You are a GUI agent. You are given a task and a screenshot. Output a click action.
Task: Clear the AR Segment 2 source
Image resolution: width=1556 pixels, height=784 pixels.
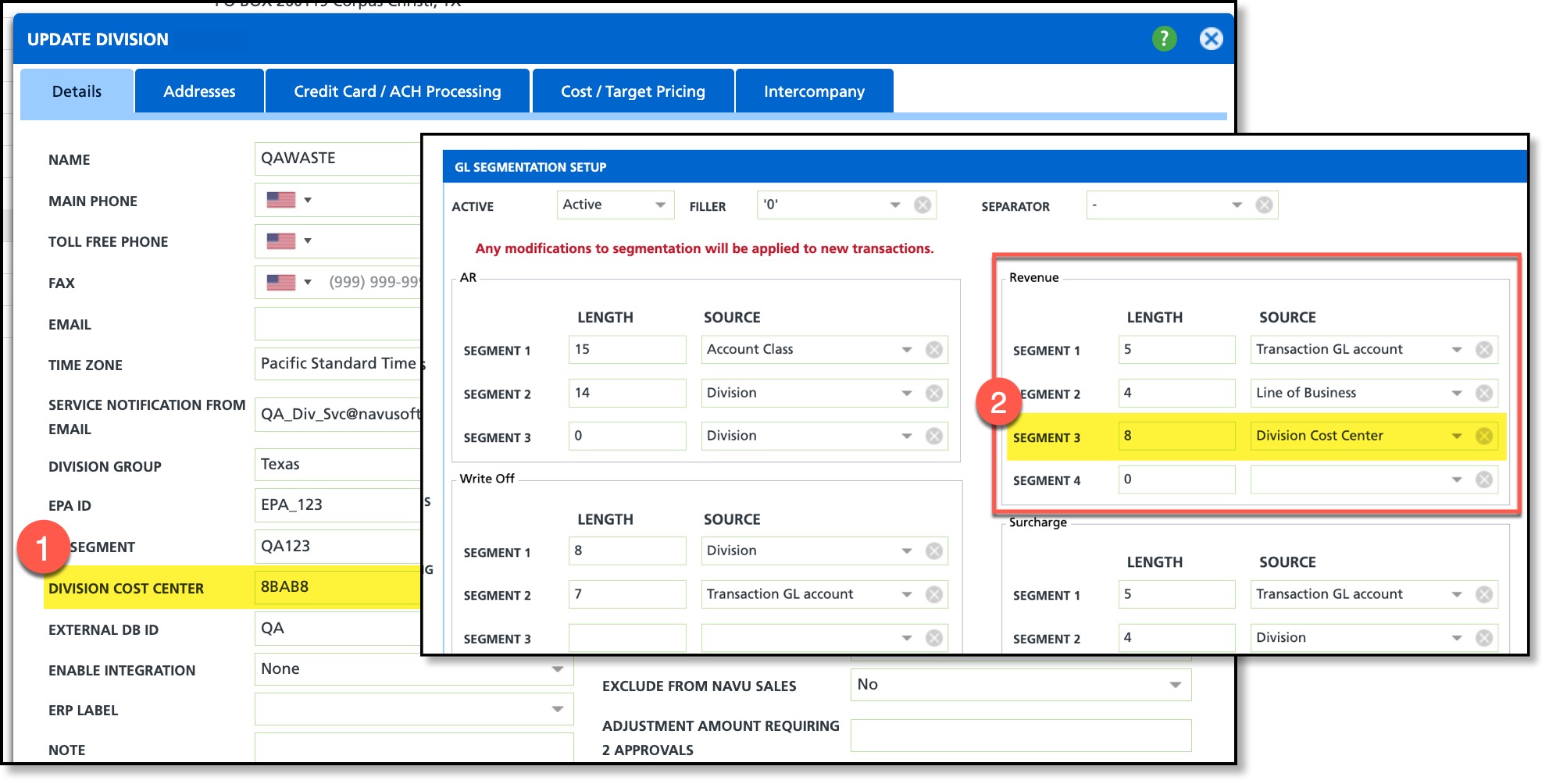(933, 393)
